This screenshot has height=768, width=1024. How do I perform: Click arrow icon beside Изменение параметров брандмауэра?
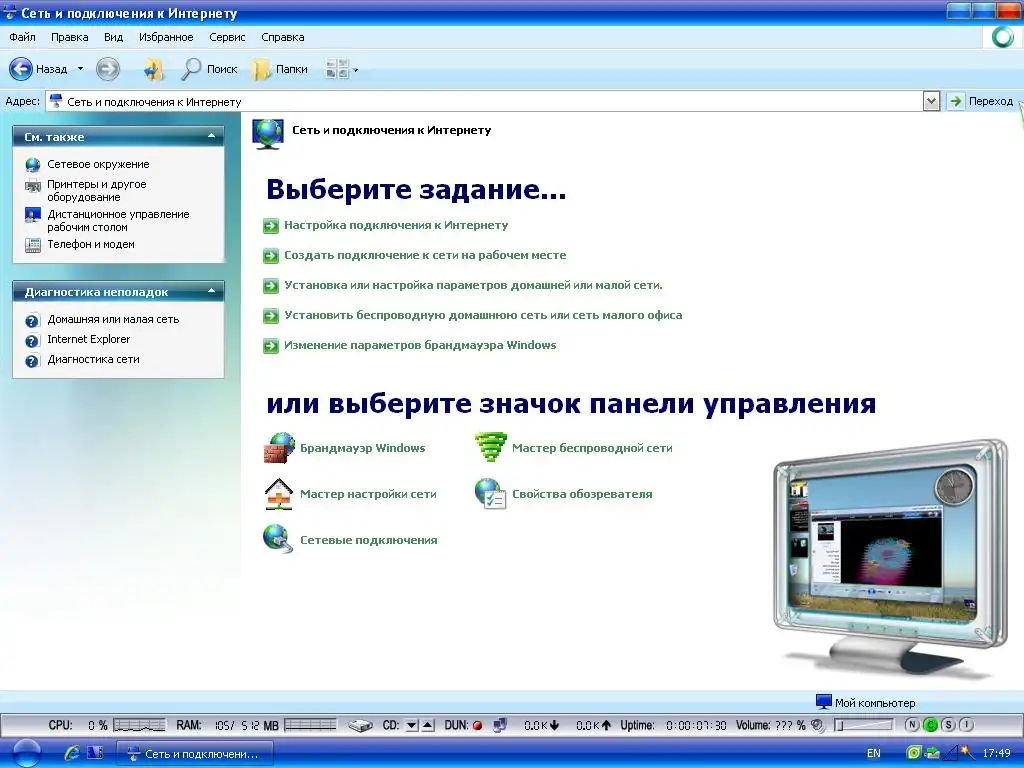tap(271, 346)
